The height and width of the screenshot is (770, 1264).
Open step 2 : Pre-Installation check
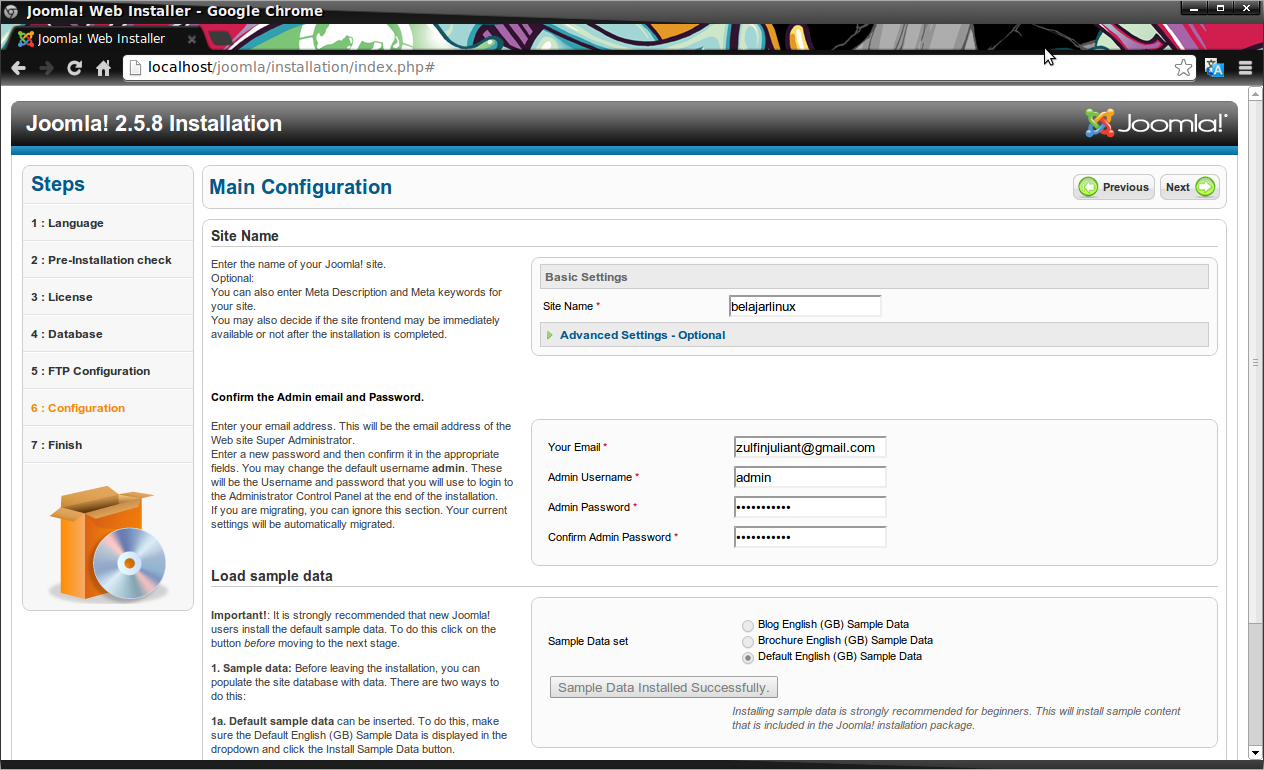(x=108, y=260)
